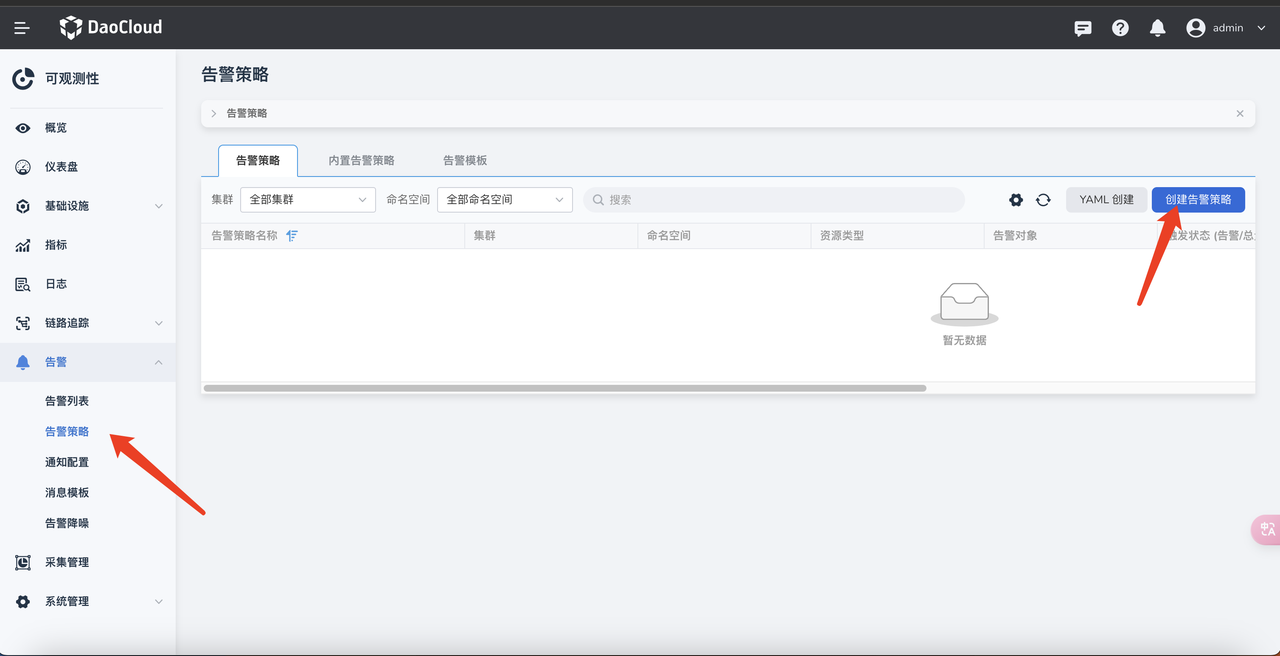Click the YAML 创建 button

(1106, 200)
